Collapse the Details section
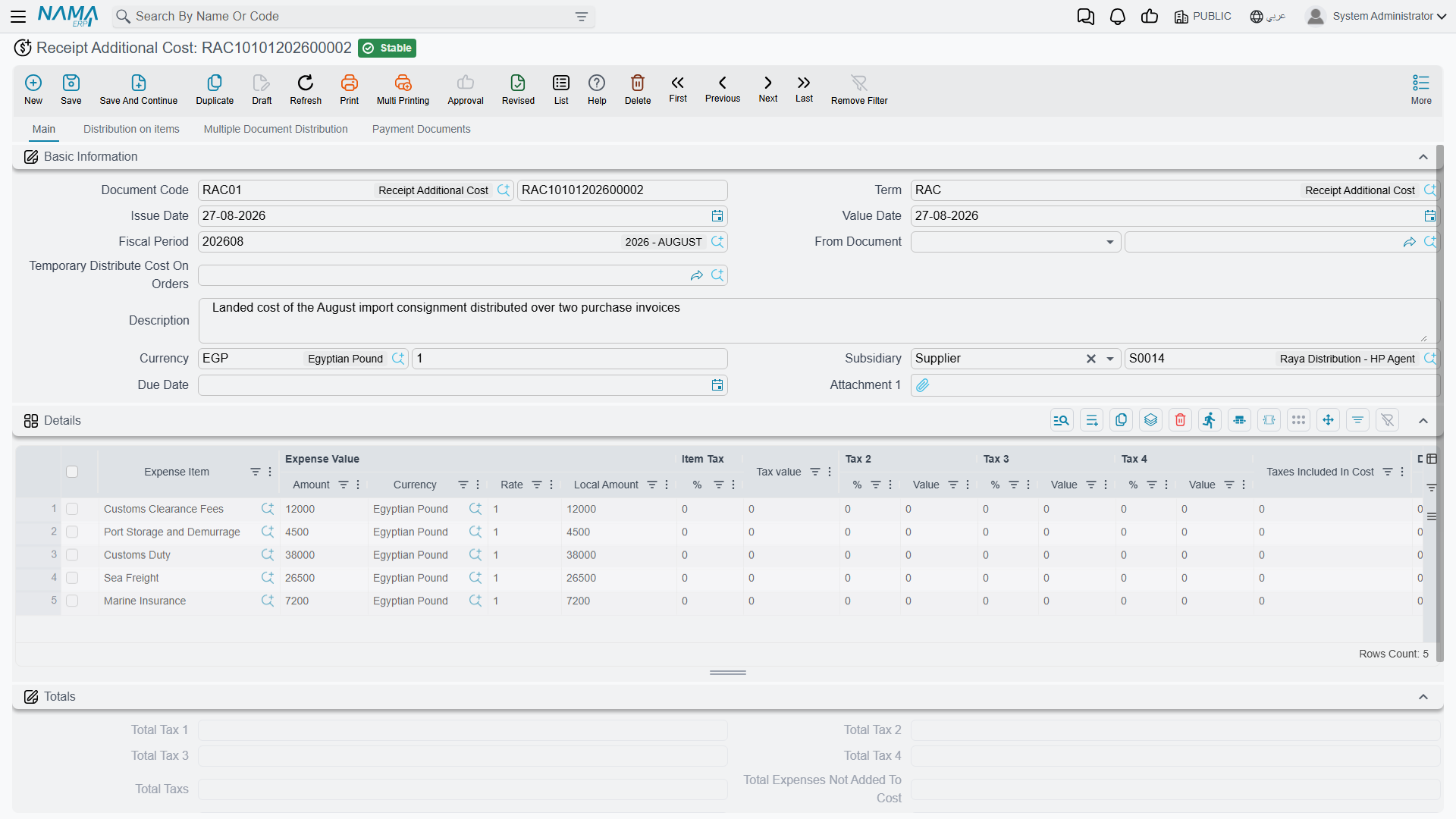1456x819 pixels. [1423, 421]
